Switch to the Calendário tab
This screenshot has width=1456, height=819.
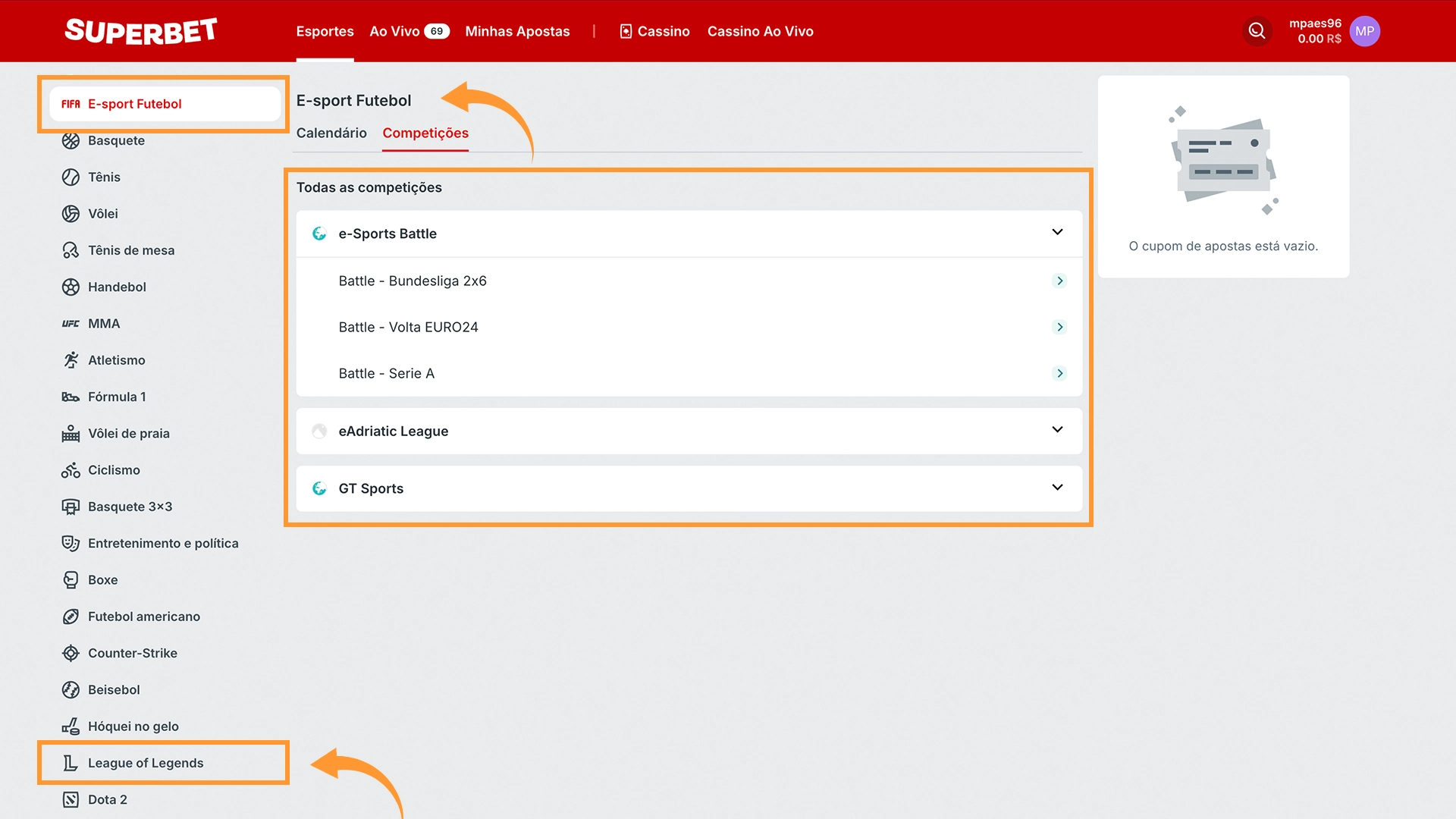pos(331,133)
